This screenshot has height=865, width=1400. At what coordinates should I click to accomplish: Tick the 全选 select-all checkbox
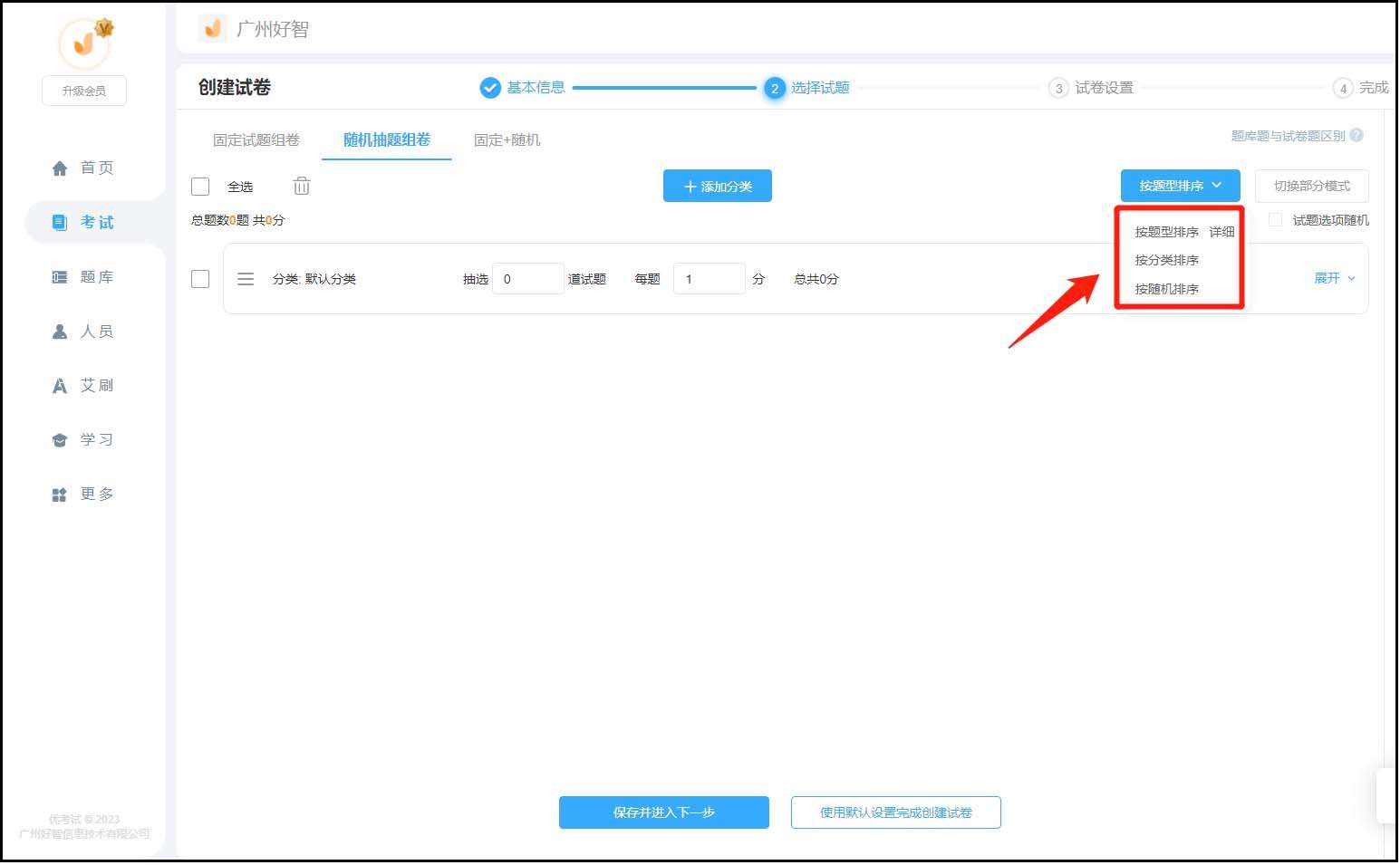pyautogui.click(x=200, y=187)
